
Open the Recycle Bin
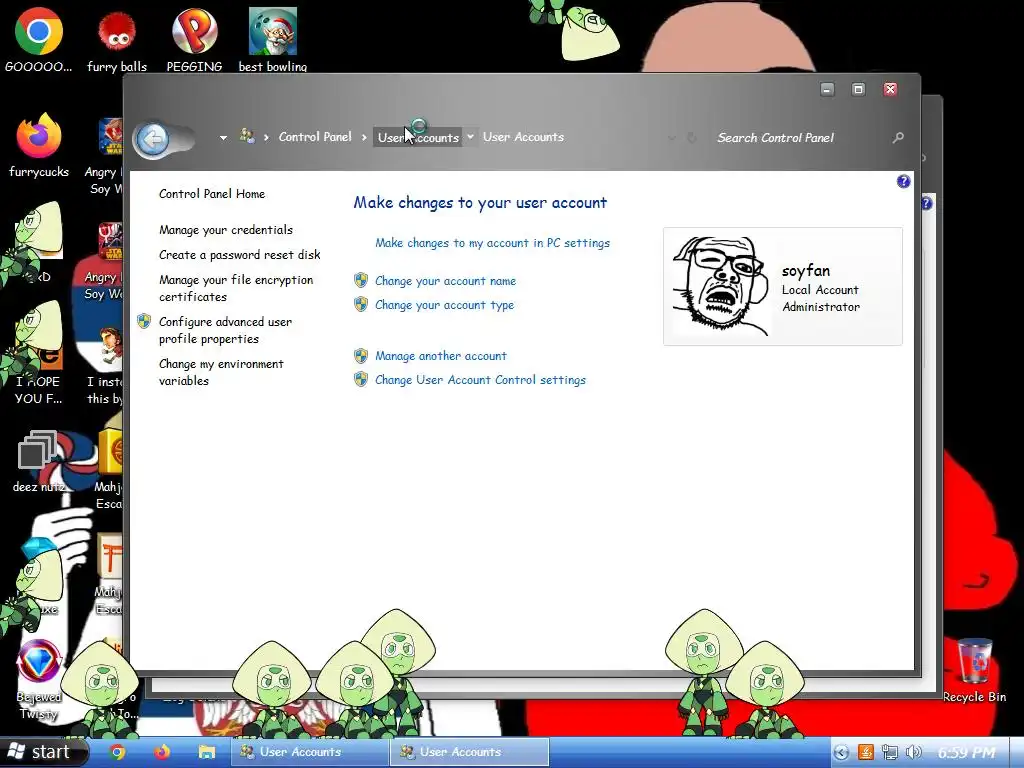(974, 670)
